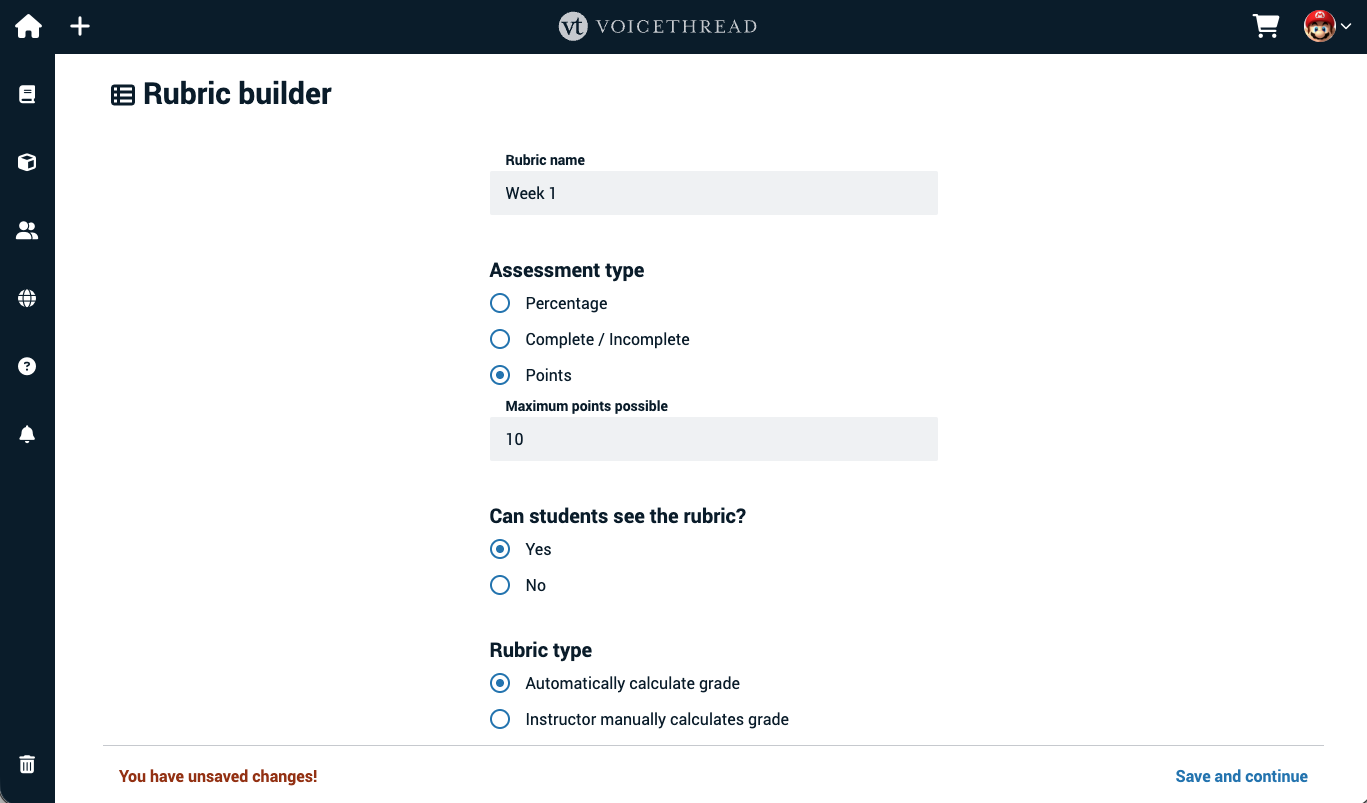1367x803 pixels.
Task: Open the Trash icon in sidebar
Action: click(x=27, y=763)
